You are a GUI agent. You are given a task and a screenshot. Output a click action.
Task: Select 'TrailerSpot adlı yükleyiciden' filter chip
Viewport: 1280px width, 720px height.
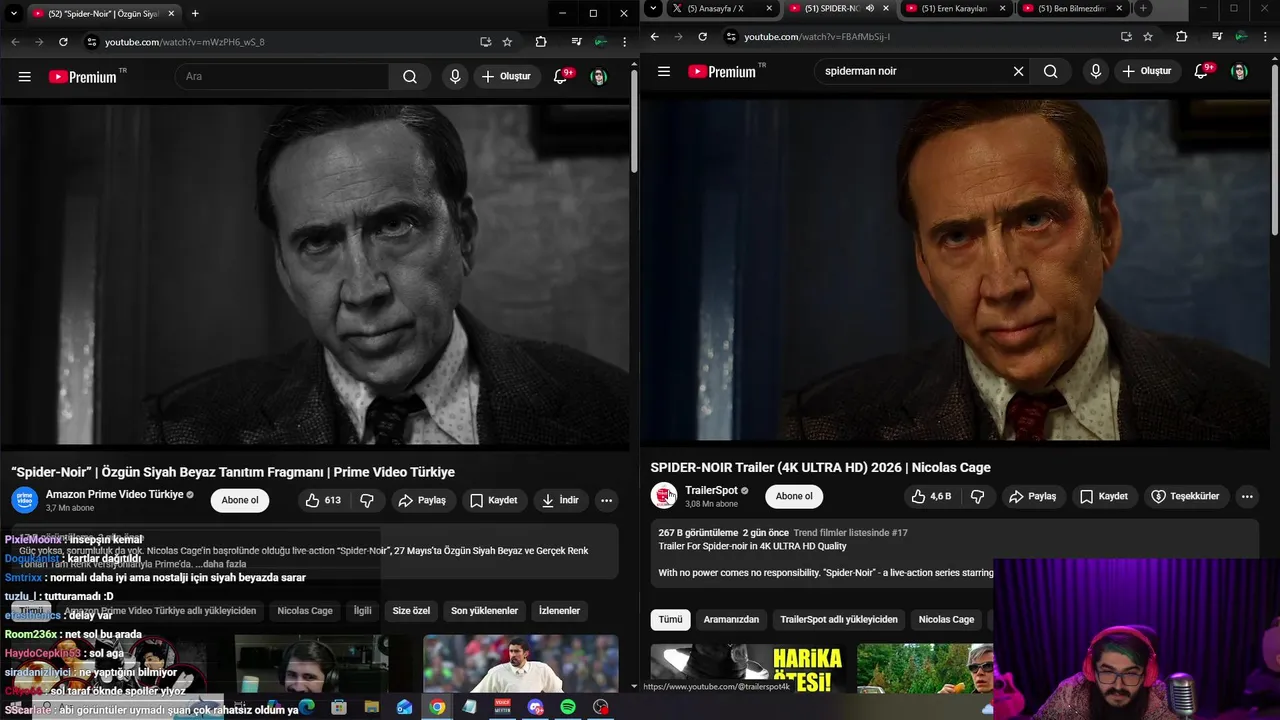(x=839, y=619)
